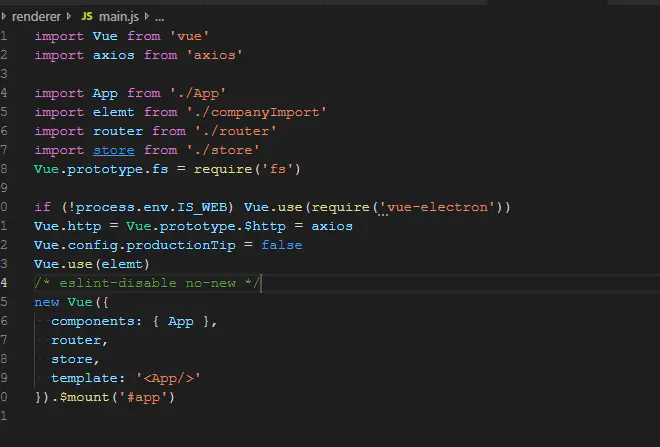Click 'Vue.prototype.fs' on line 8
Screen dimensions: 660x447
click(x=101, y=169)
